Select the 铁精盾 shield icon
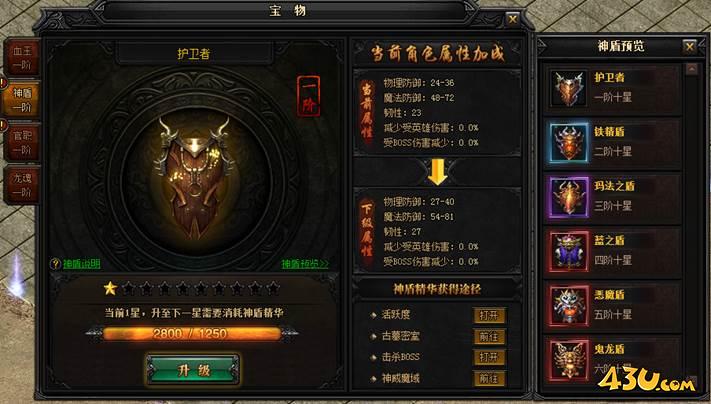 click(569, 142)
